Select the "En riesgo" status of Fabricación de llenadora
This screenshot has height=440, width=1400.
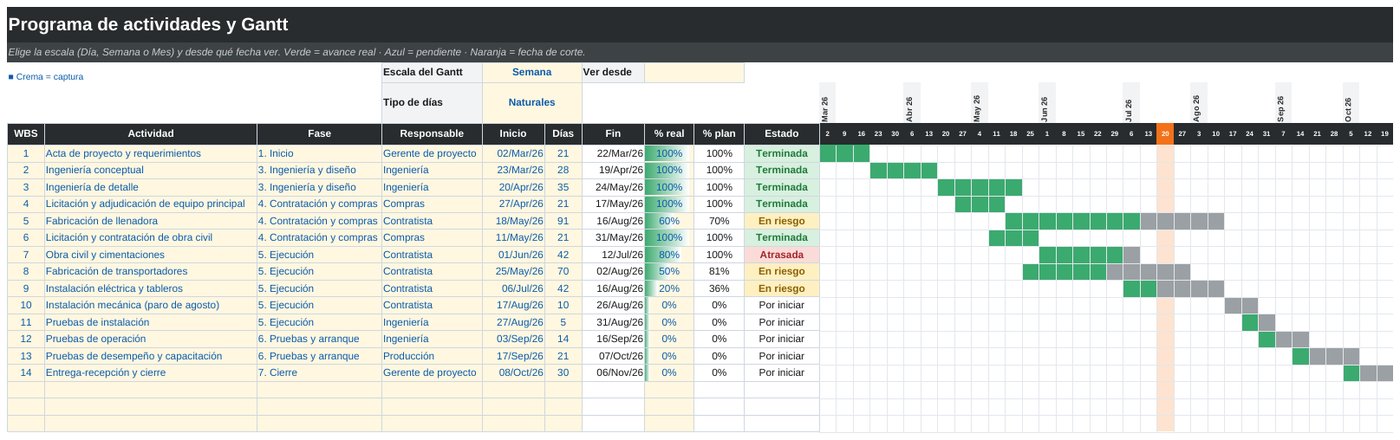[781, 221]
